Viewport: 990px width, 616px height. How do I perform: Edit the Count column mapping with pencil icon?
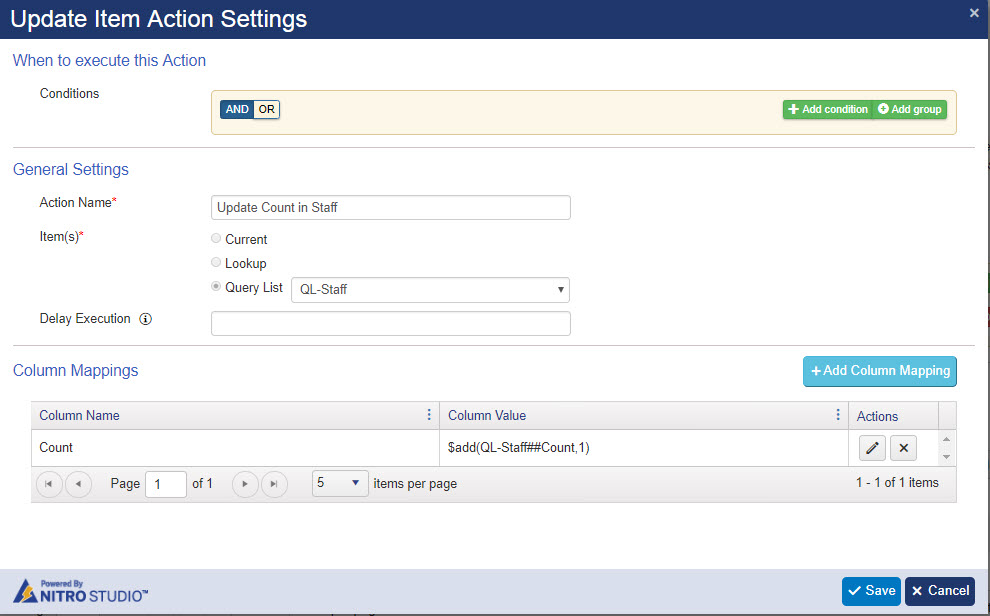pyautogui.click(x=872, y=448)
